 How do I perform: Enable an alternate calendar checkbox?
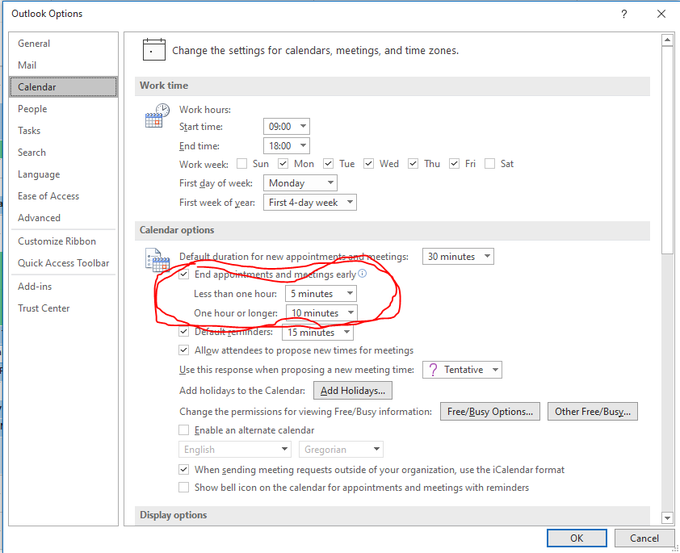[184, 430]
